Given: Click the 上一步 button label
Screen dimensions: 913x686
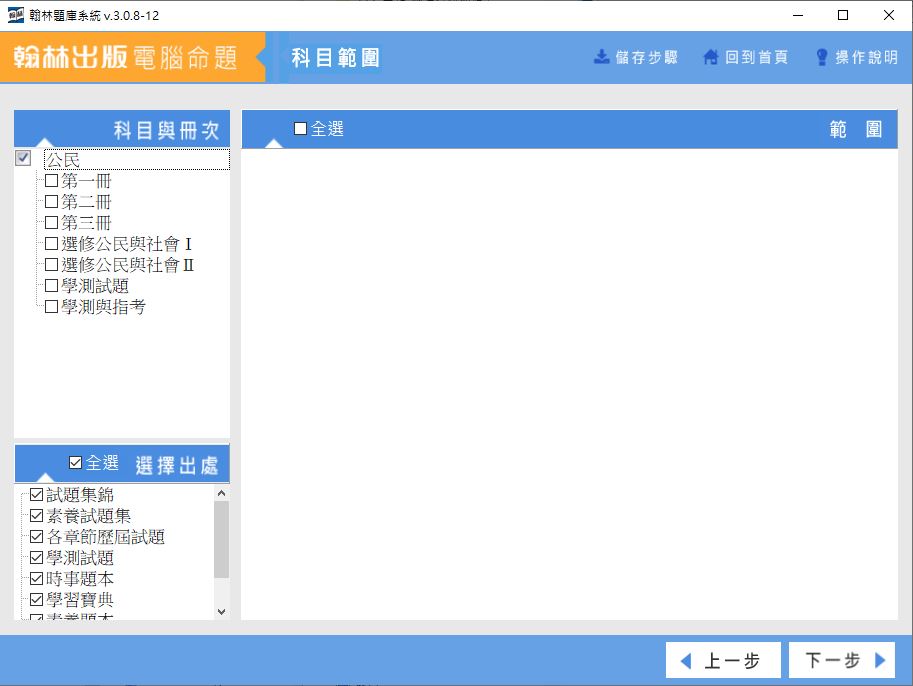Looking at the screenshot, I should point(732,661).
